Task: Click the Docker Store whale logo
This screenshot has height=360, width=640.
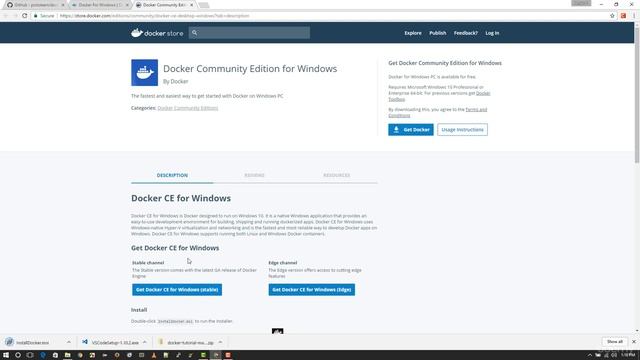Action: coord(157,33)
